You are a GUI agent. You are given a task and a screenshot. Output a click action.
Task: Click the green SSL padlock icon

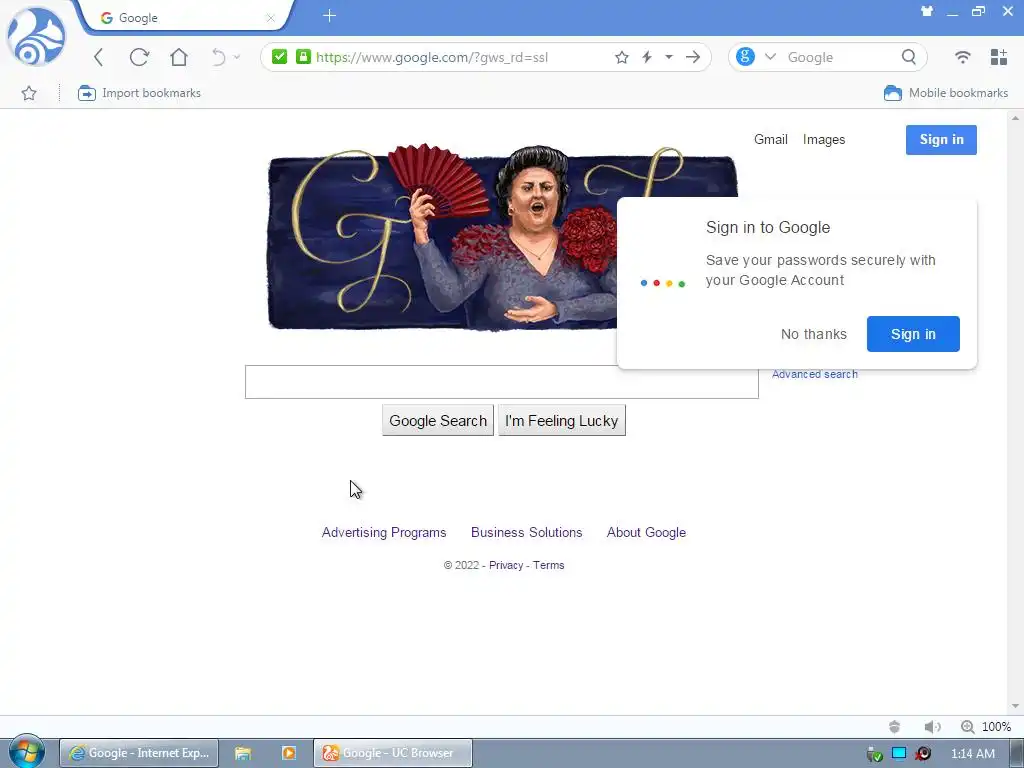click(303, 57)
